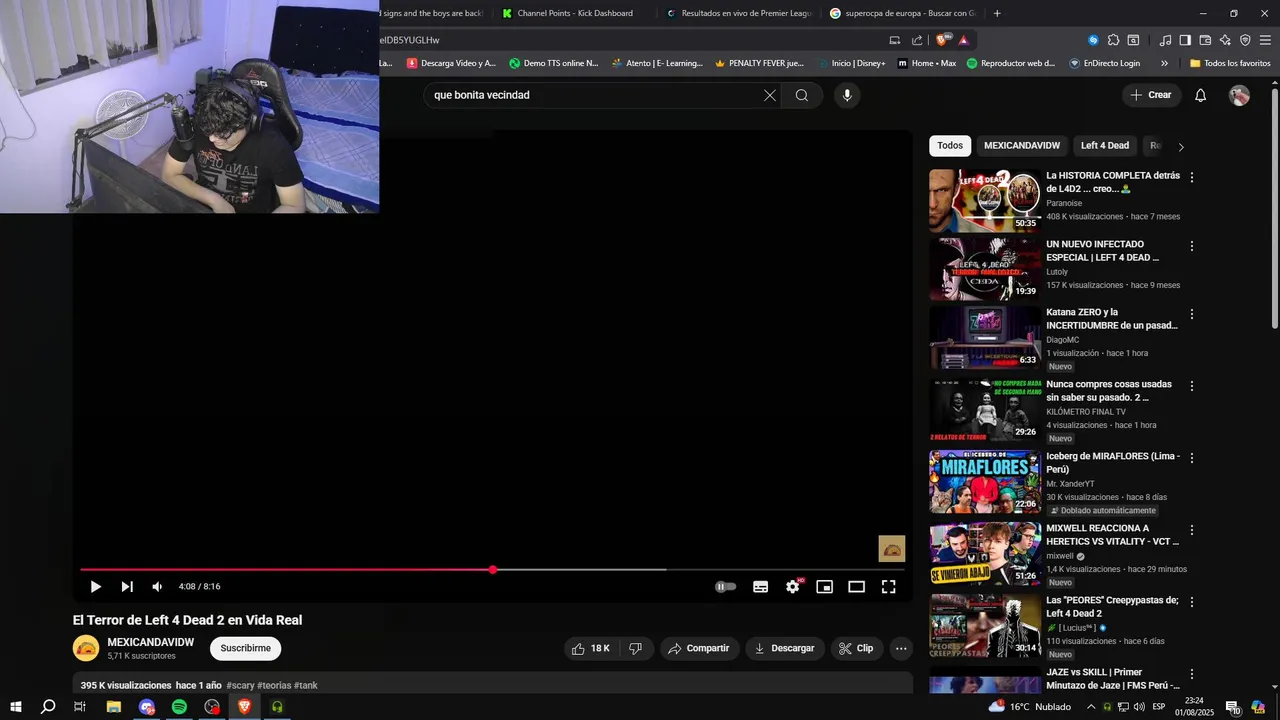Viewport: 1280px width, 720px height.
Task: Toggle subtitles on the video player
Action: tap(761, 587)
